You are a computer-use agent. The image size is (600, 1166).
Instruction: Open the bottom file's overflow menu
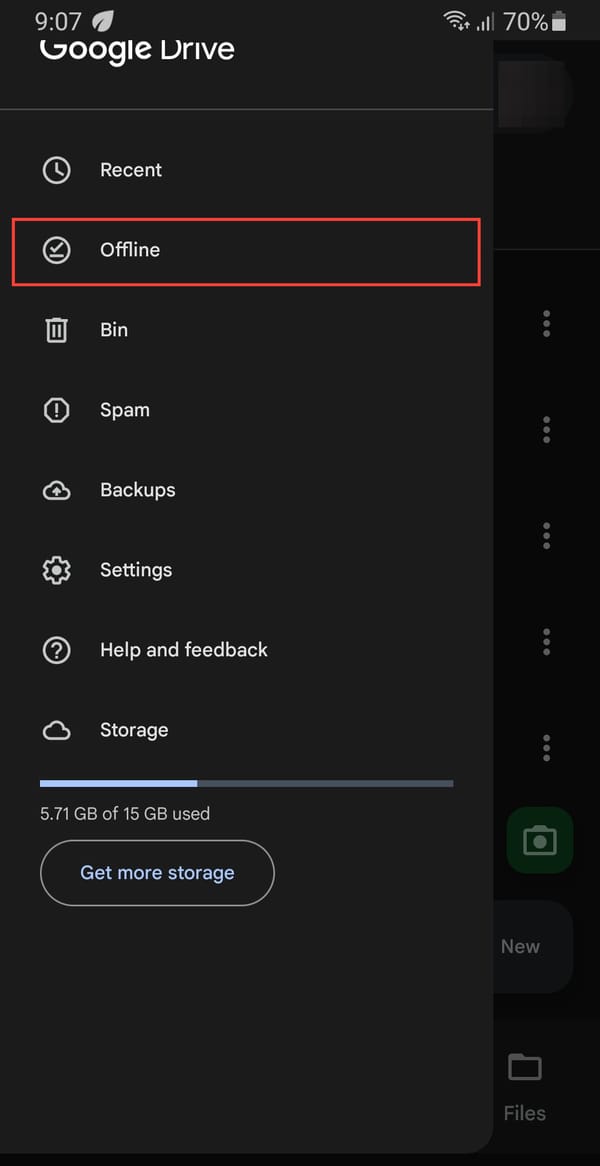[x=546, y=747]
